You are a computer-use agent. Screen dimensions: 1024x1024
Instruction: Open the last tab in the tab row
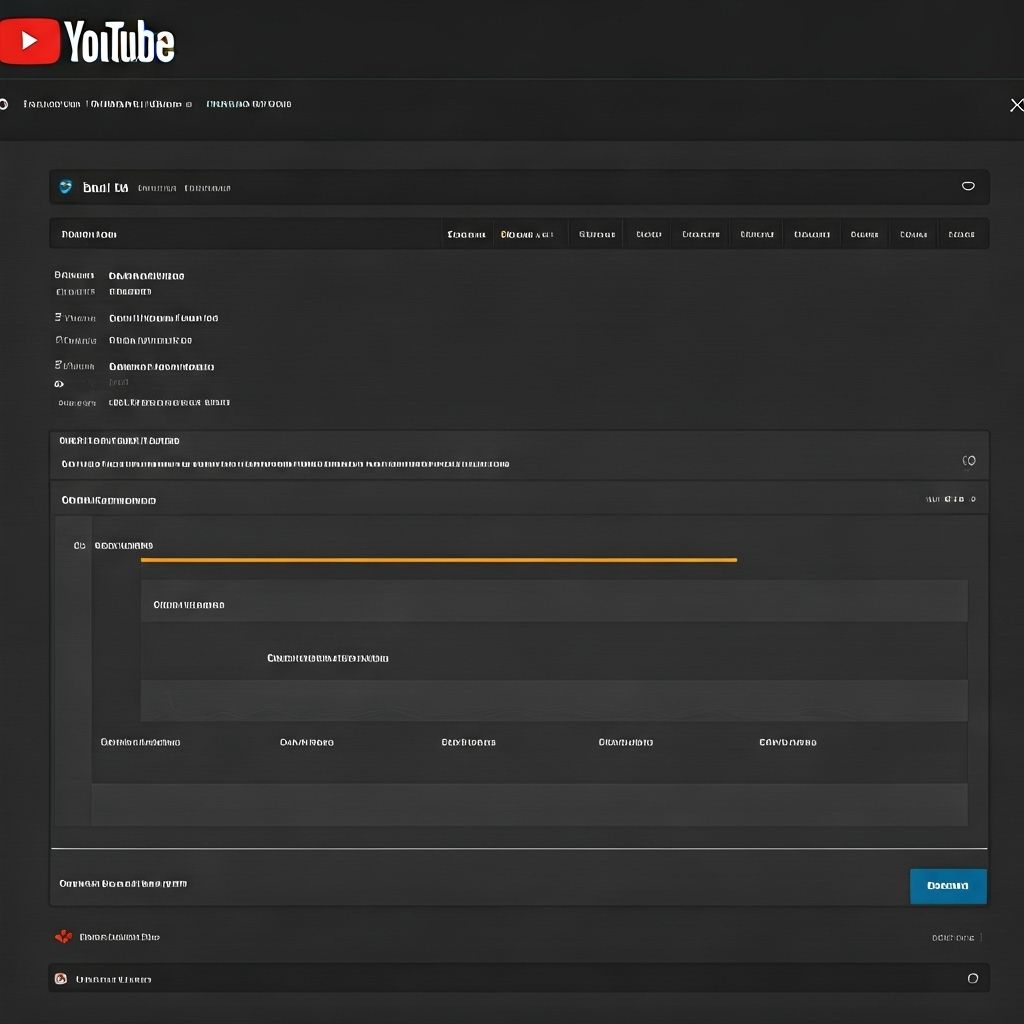(961, 234)
